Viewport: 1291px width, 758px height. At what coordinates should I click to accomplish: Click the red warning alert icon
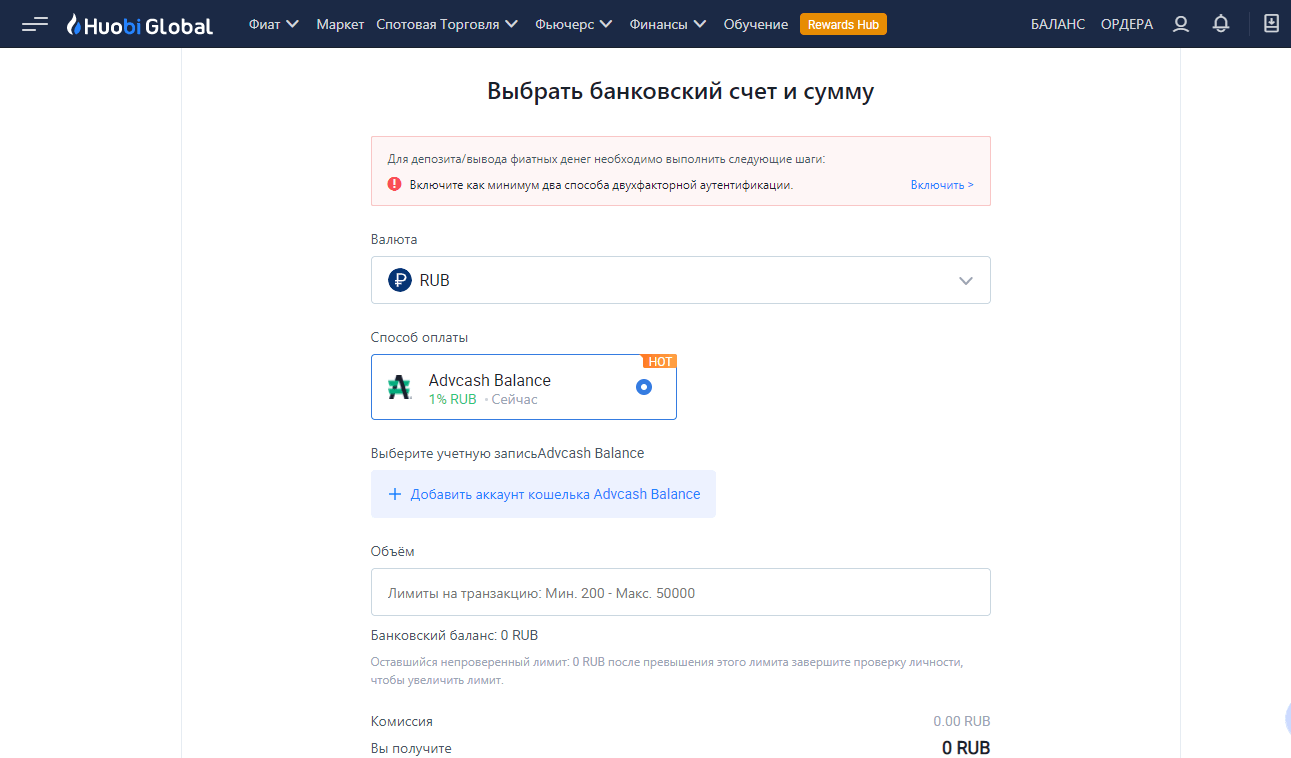[394, 184]
